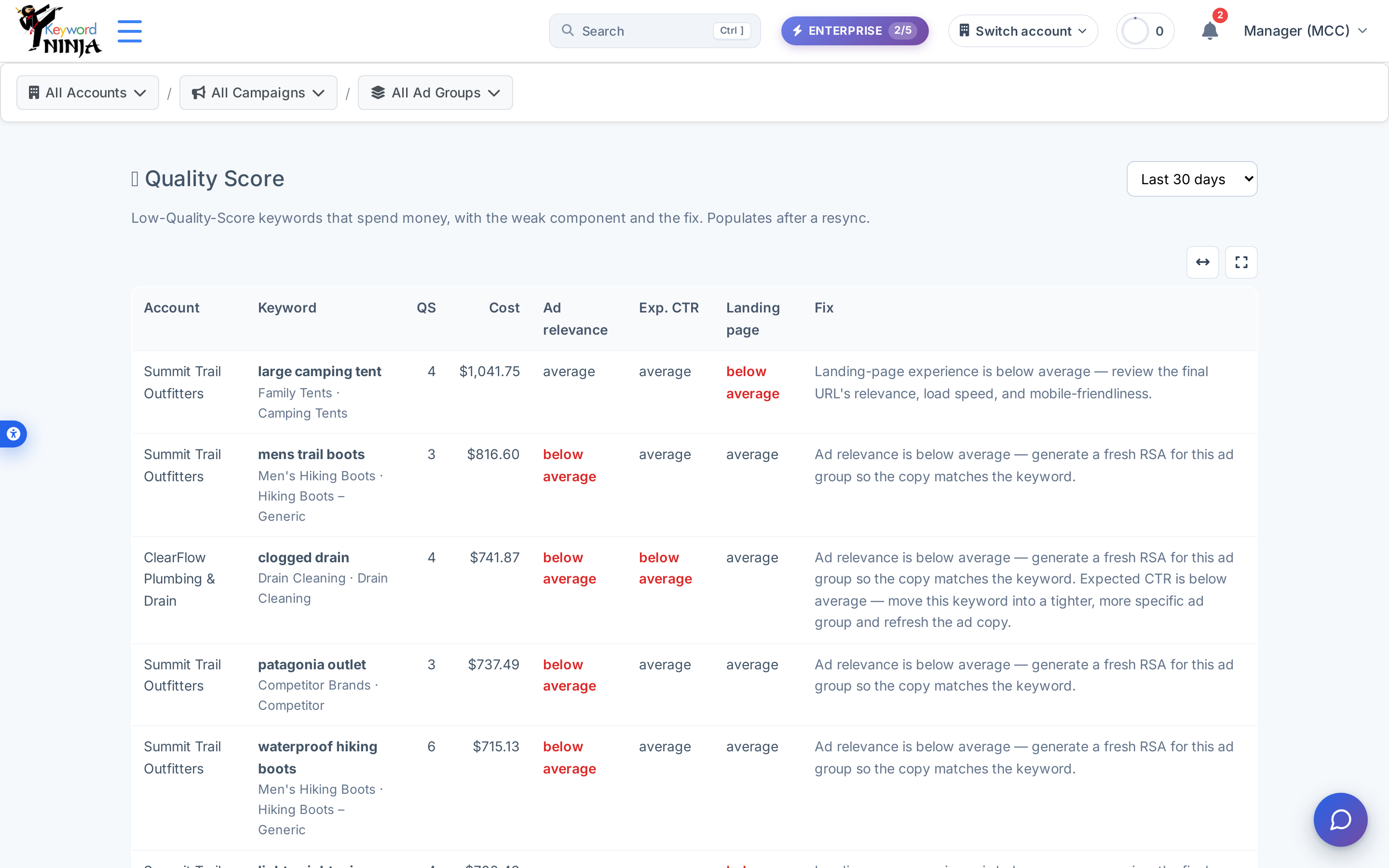Click the expand table width arrows icon

[x=1202, y=262]
